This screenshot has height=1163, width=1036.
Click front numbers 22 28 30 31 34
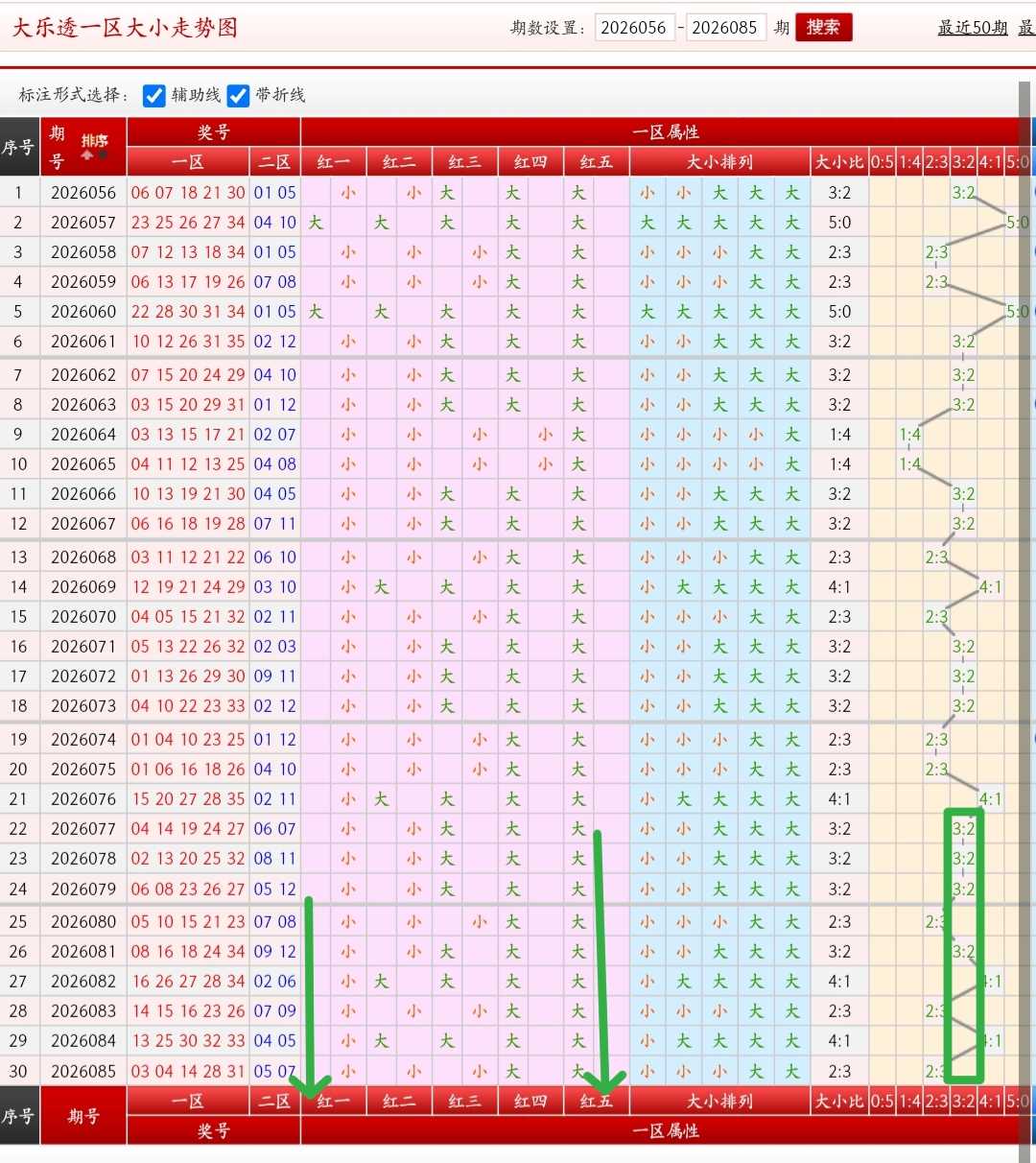click(x=188, y=312)
